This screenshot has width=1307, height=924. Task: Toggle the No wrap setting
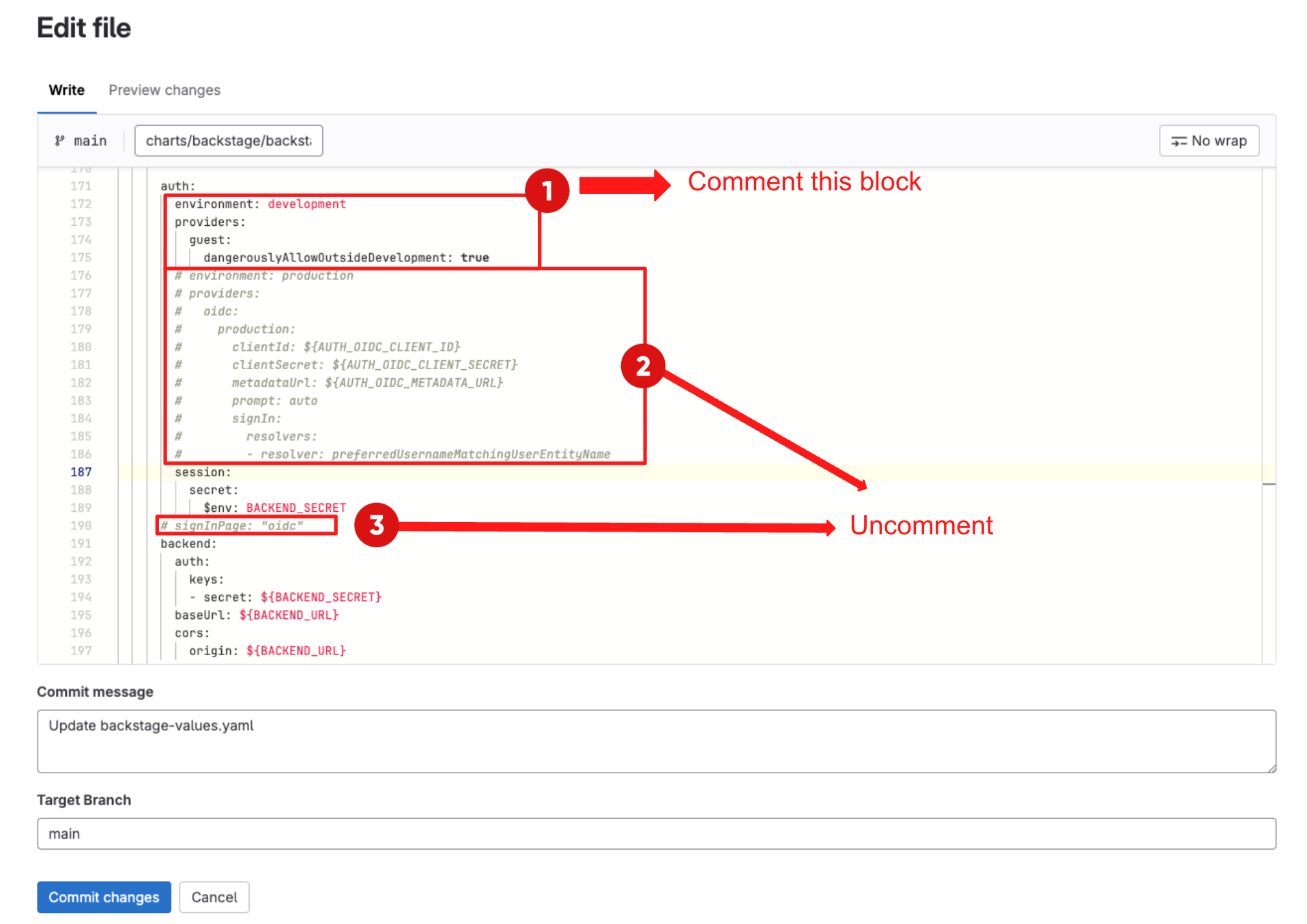[1209, 141]
